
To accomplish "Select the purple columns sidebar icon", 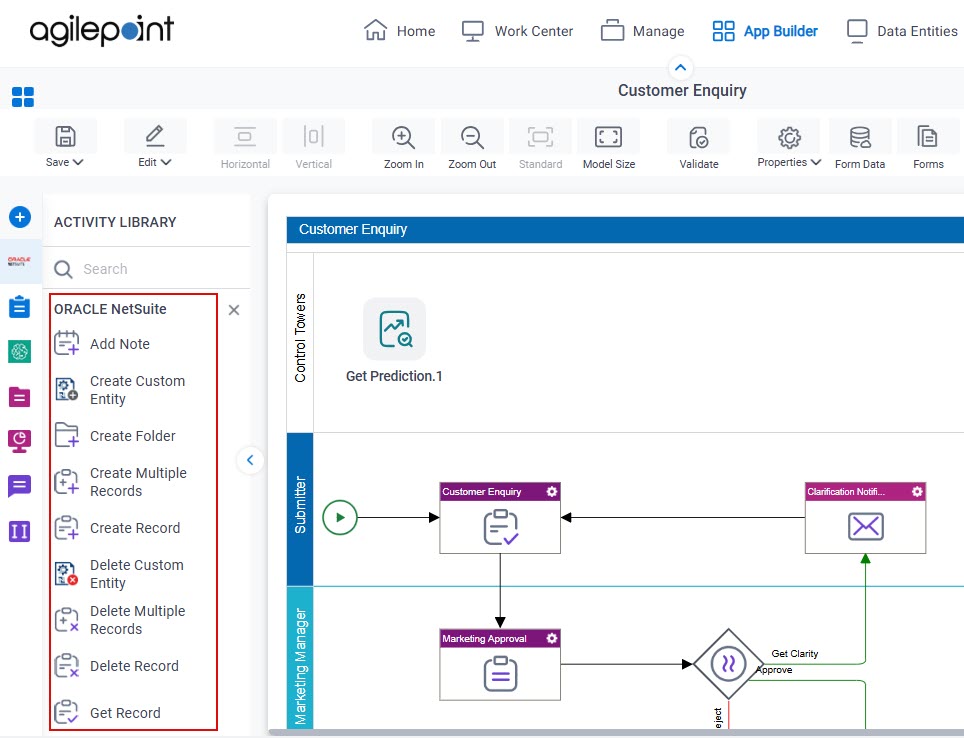I will tap(20, 531).
